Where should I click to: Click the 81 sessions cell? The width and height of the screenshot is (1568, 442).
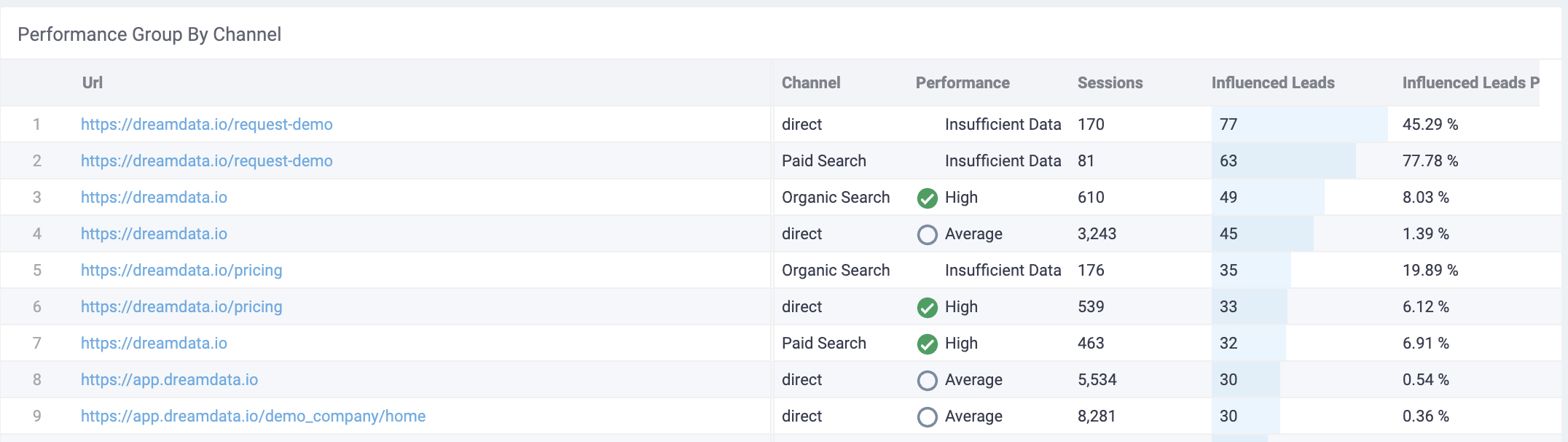tap(1086, 160)
